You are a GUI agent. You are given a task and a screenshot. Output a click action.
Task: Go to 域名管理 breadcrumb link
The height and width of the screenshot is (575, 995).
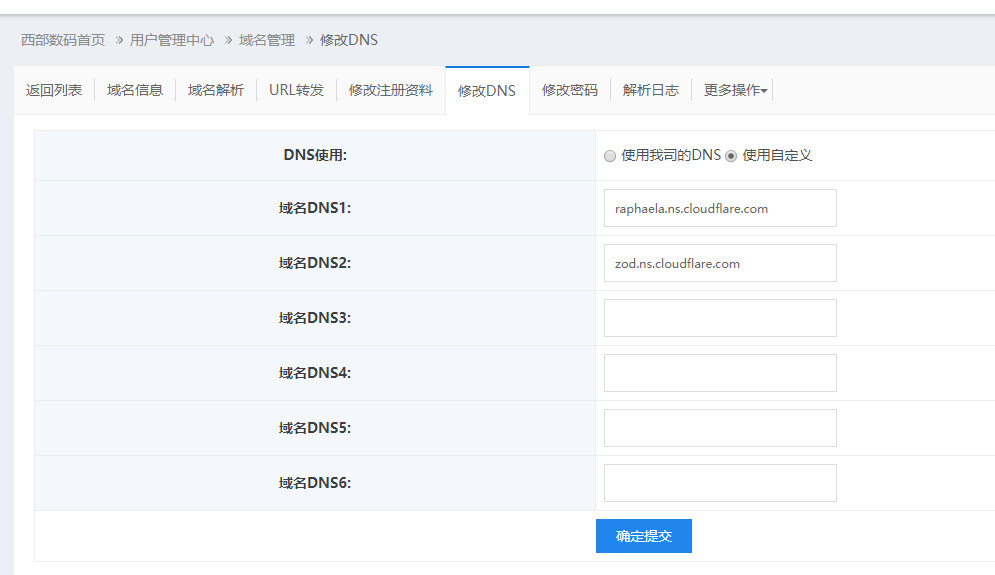tap(267, 40)
